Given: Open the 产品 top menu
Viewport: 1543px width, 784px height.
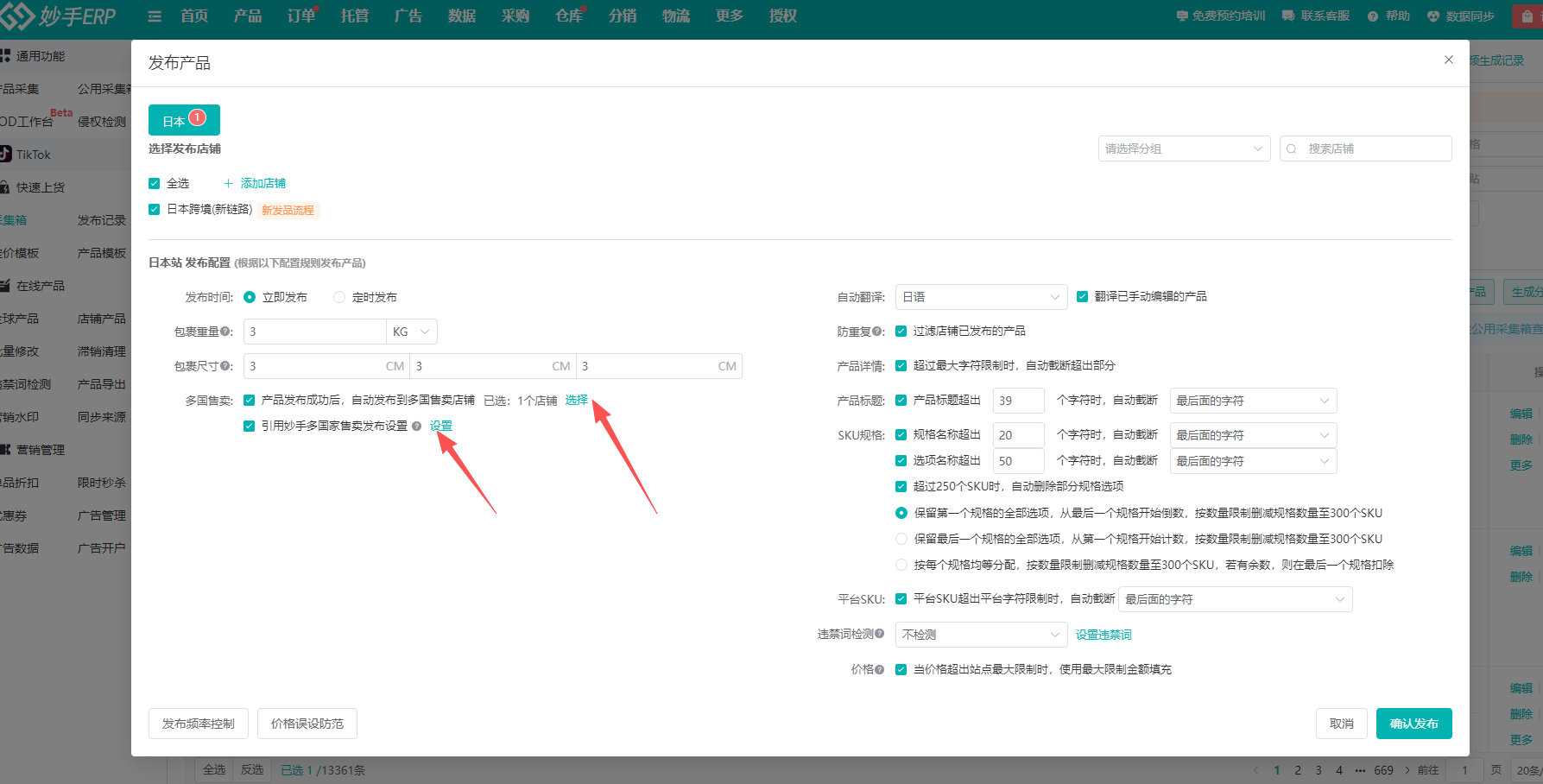Looking at the screenshot, I should 248,16.
